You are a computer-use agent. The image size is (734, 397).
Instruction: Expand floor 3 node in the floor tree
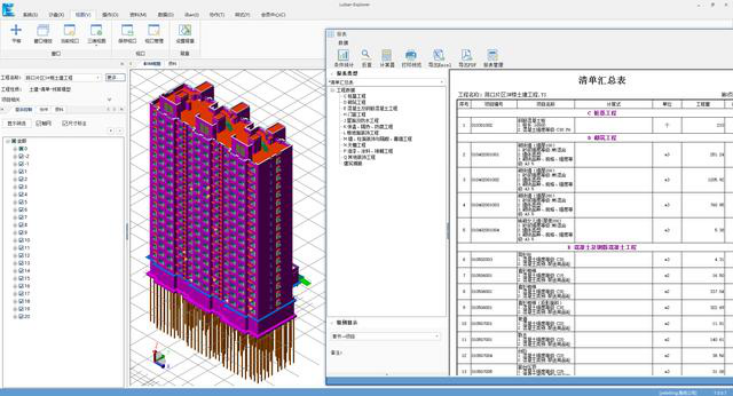tap(15, 187)
